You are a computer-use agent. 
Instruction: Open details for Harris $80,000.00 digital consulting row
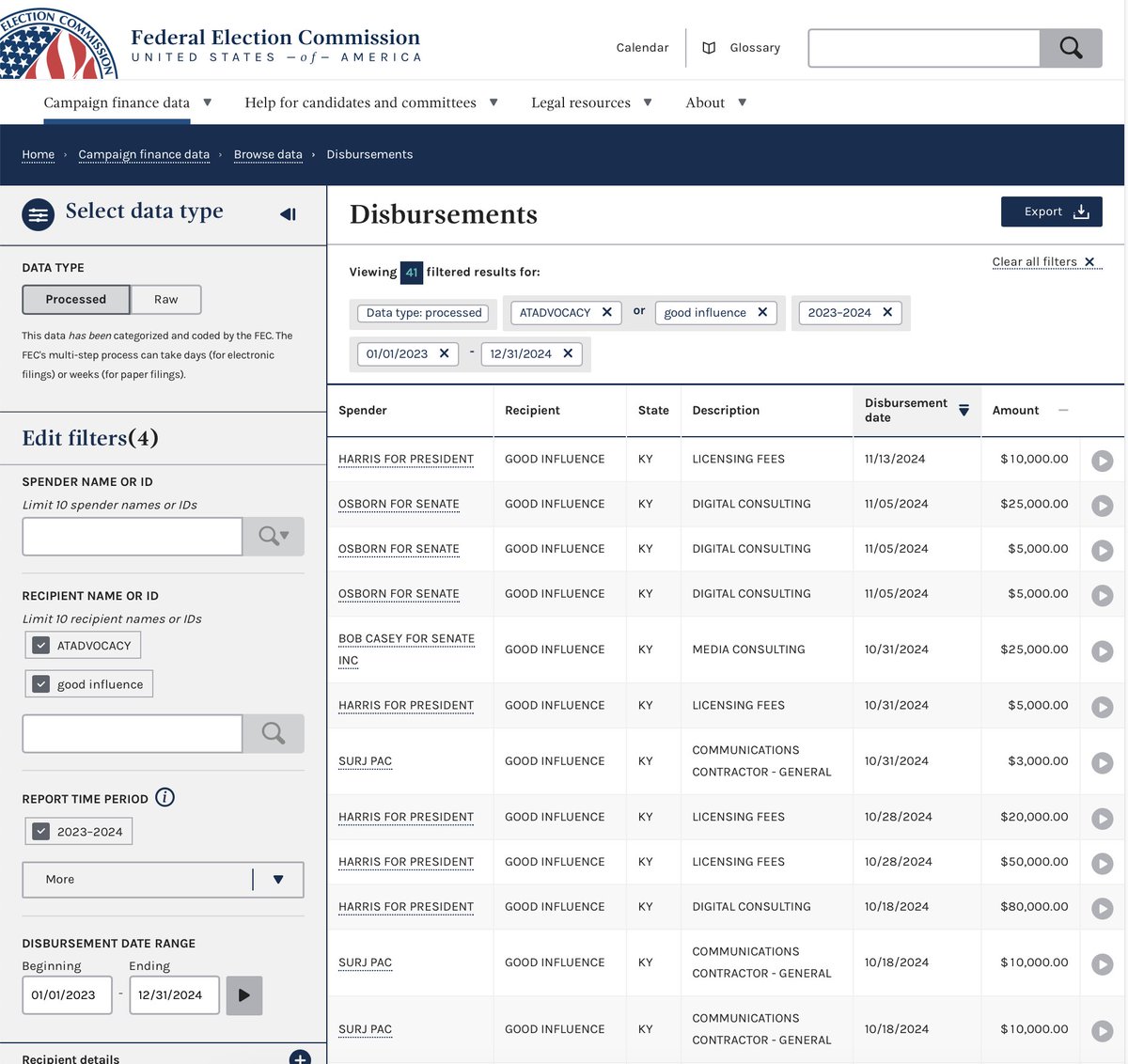tap(1103, 908)
